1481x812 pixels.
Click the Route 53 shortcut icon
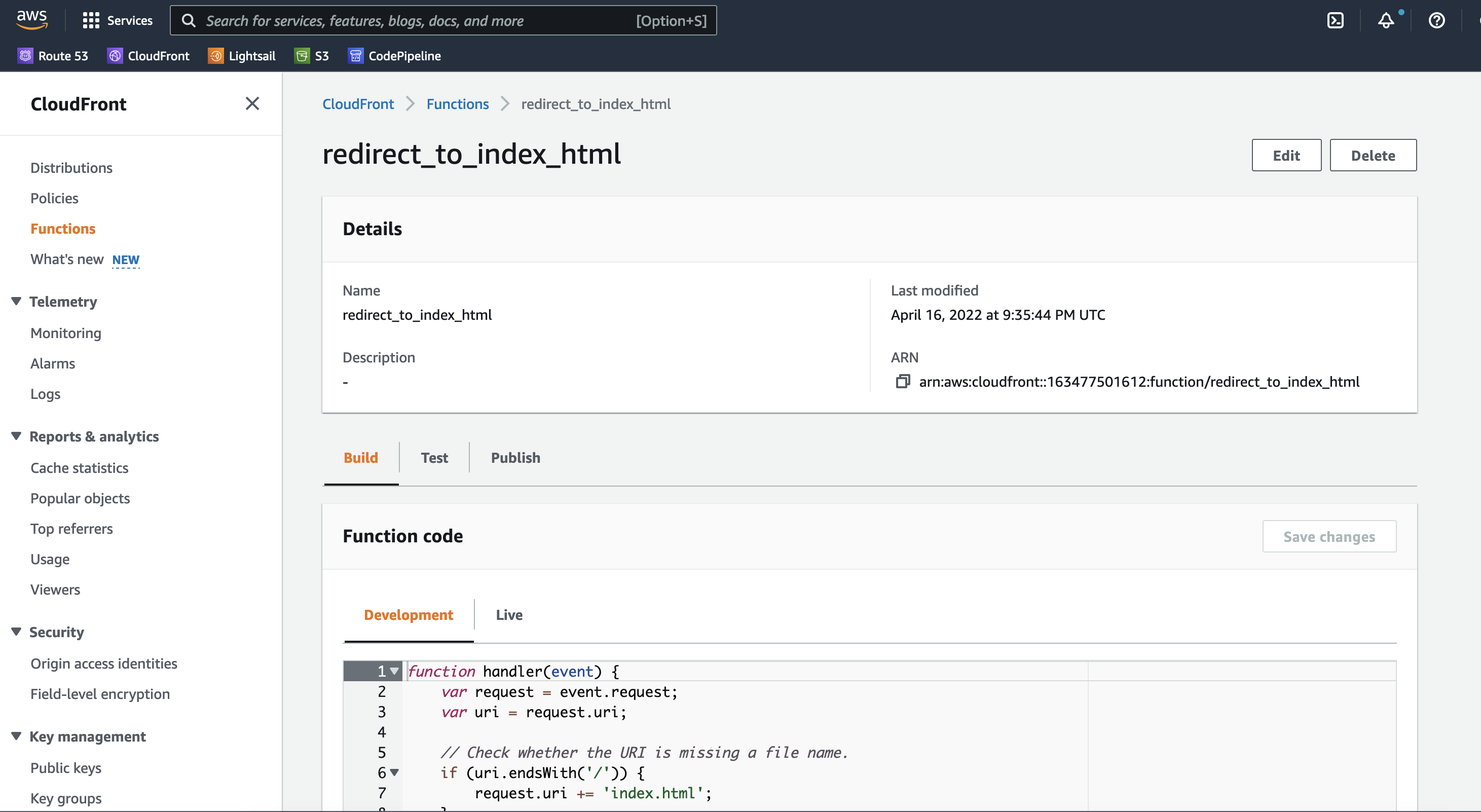[x=25, y=56]
